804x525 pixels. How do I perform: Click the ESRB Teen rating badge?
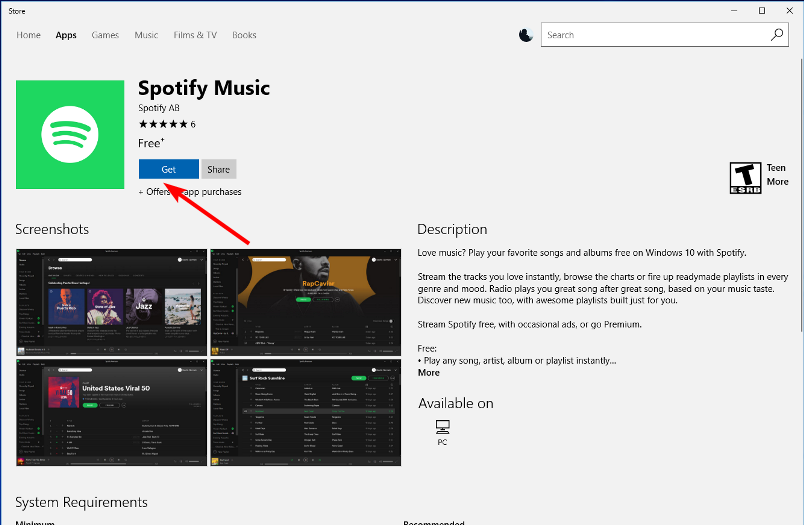coord(745,178)
